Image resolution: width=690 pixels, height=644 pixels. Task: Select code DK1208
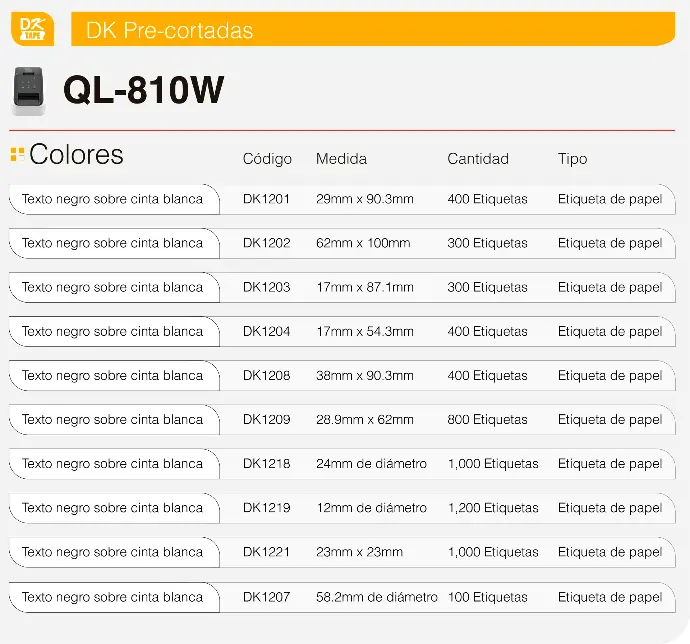267,375
